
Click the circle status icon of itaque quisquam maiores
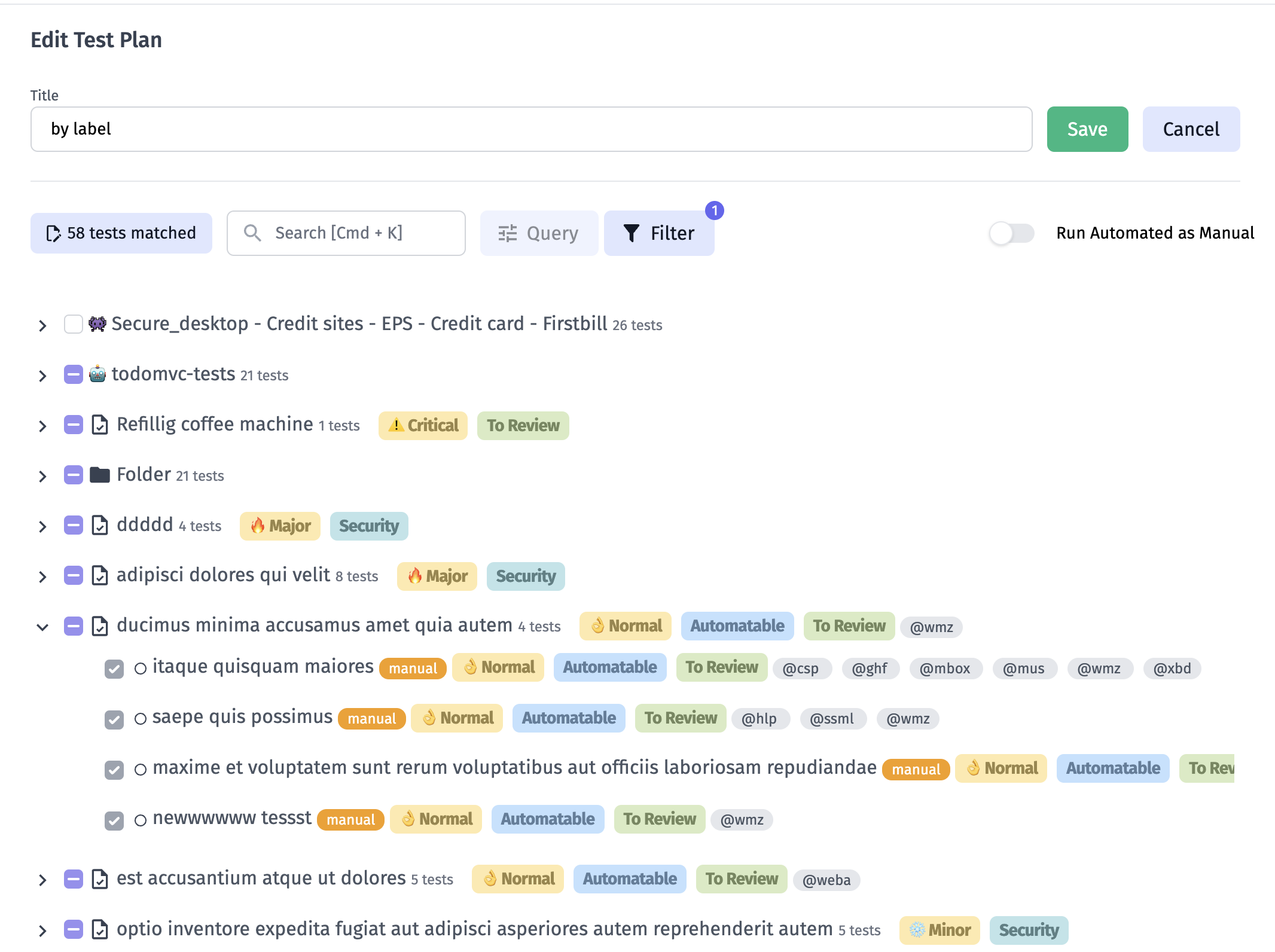tap(141, 669)
